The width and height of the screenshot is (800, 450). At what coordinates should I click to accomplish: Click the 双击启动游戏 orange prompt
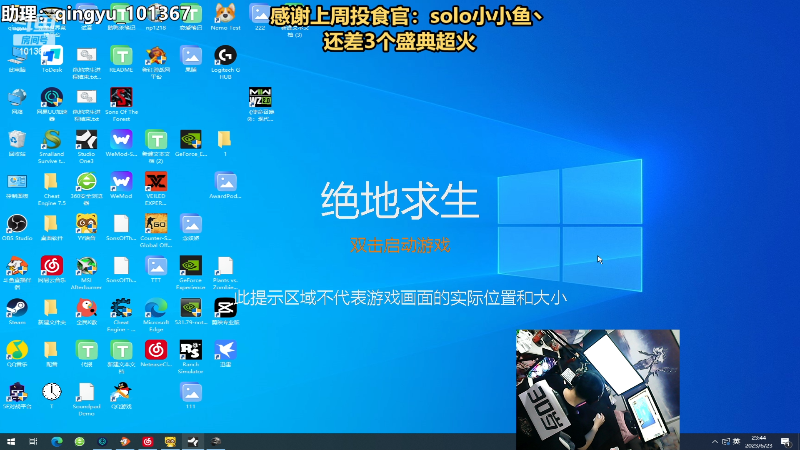click(x=400, y=245)
